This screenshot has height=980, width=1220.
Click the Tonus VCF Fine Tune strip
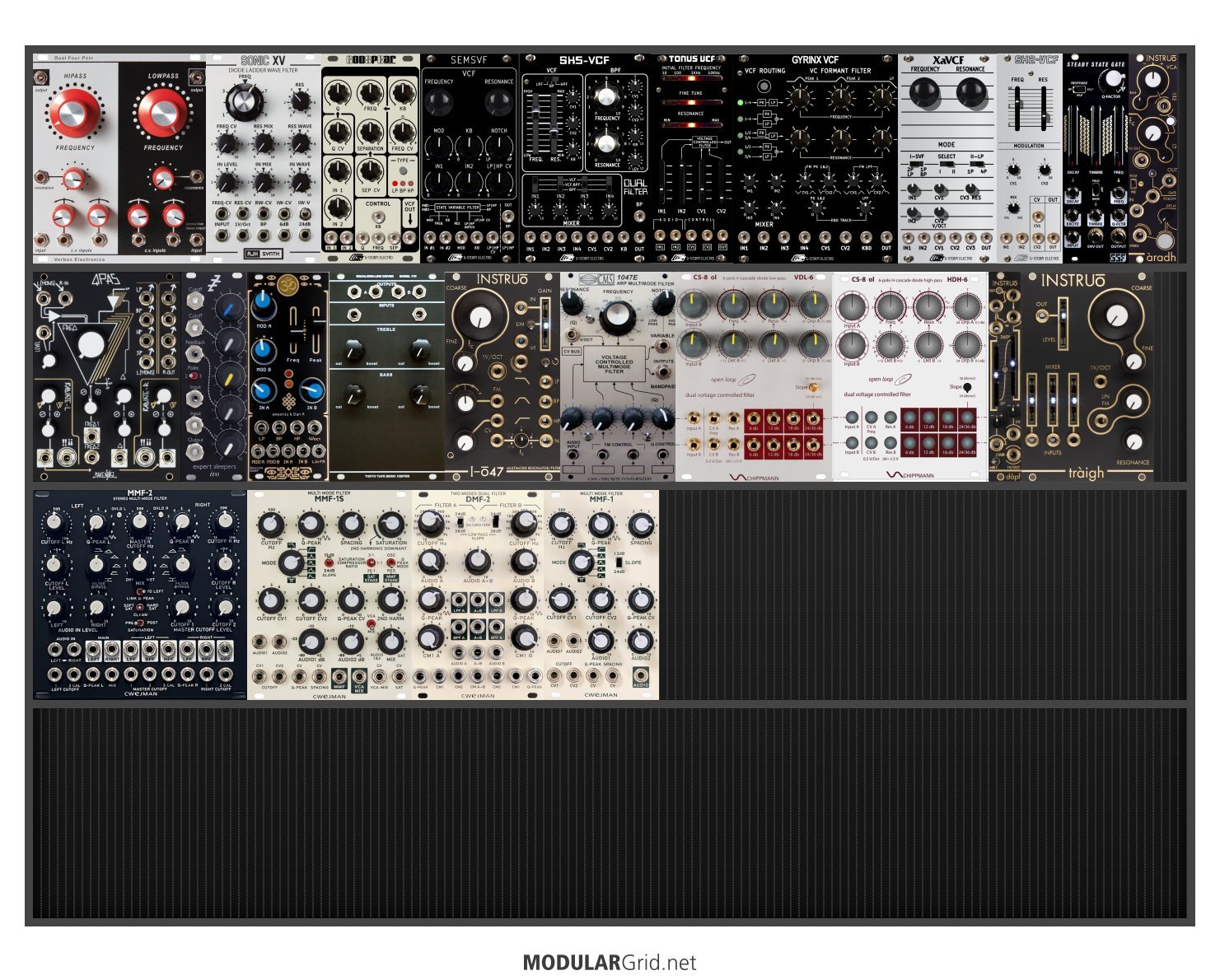coord(691,102)
